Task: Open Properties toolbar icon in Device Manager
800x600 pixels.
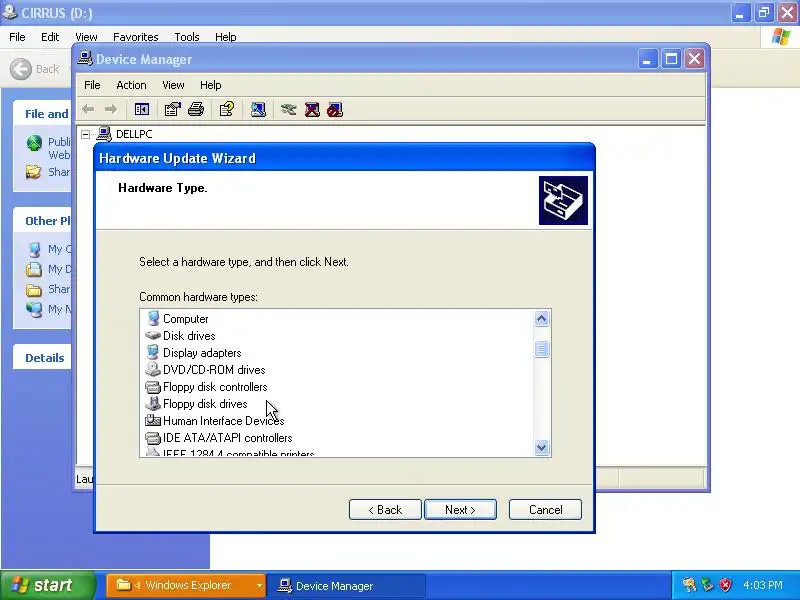Action: pos(172,109)
